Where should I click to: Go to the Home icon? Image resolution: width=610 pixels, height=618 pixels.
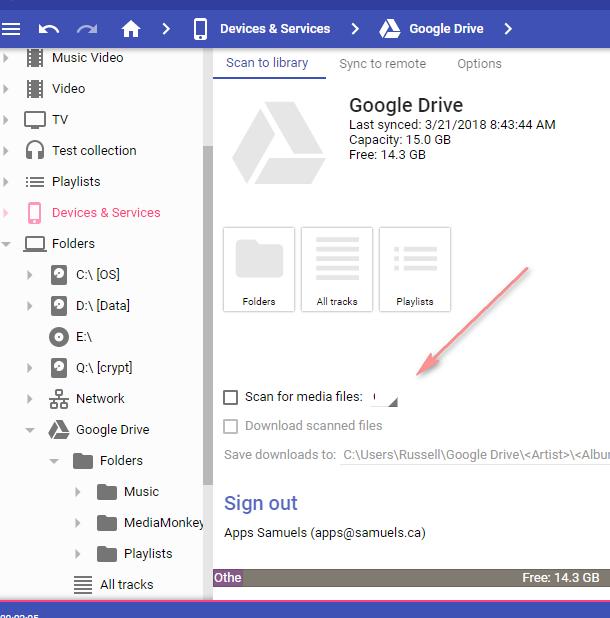point(130,29)
